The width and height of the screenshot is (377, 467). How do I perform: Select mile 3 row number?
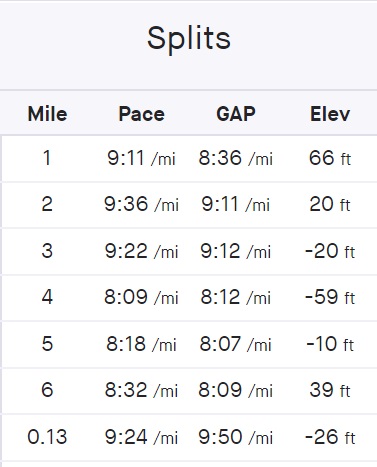47,251
